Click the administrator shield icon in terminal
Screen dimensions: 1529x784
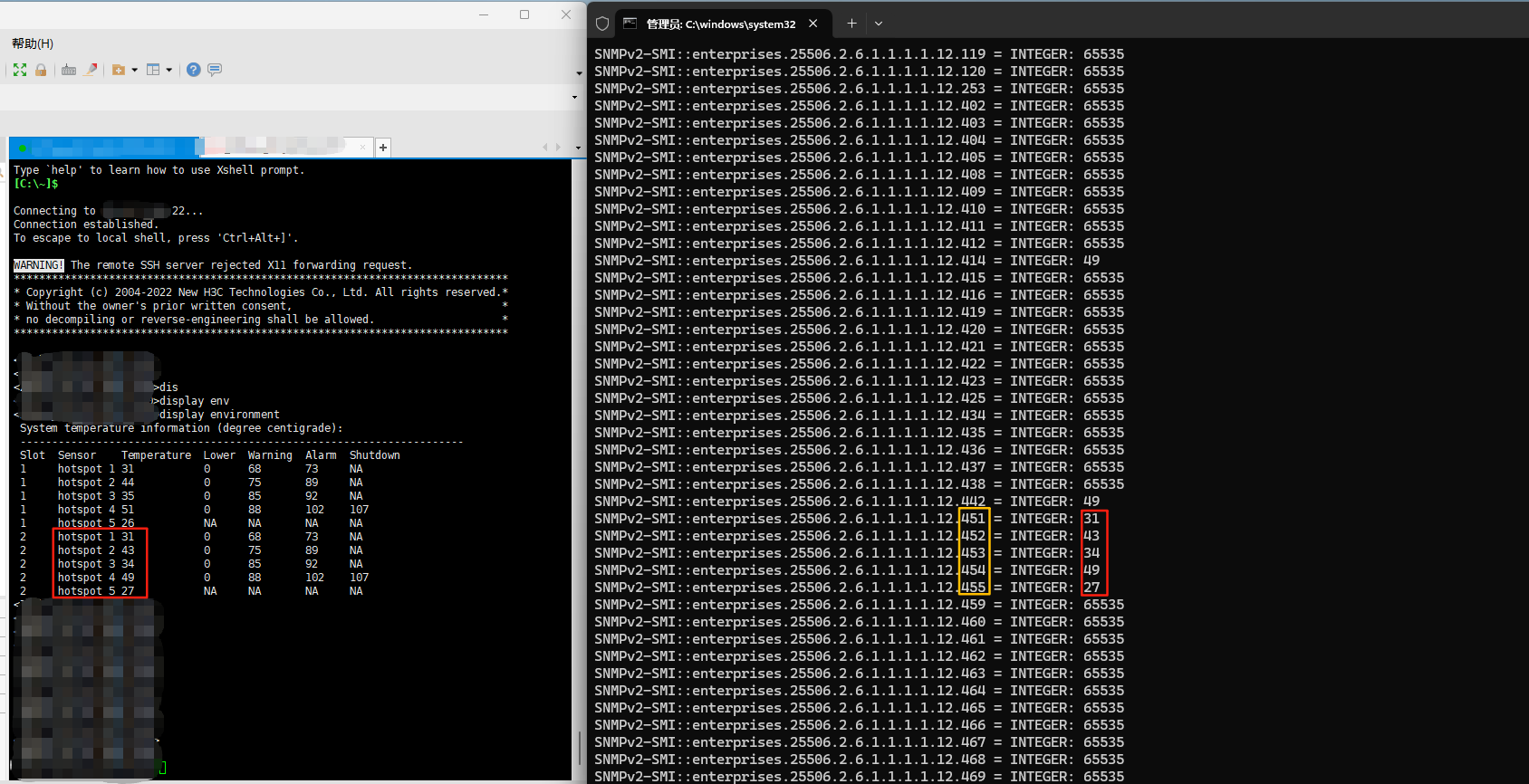[602, 24]
